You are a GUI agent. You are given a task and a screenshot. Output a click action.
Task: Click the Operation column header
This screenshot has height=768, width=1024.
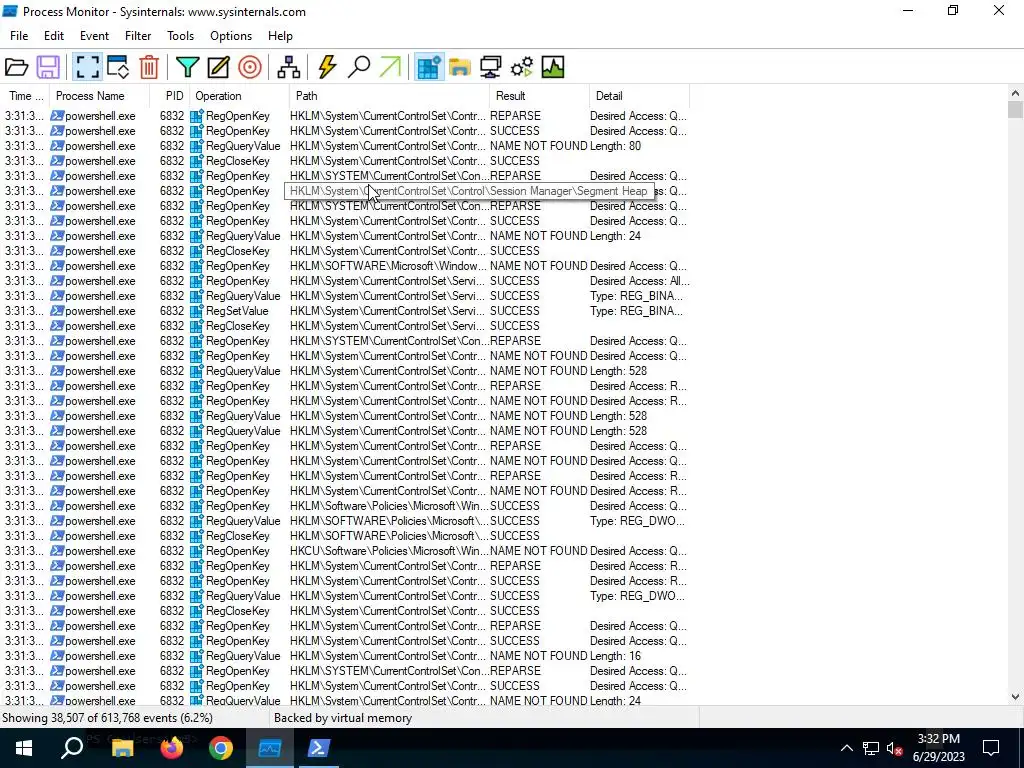click(239, 96)
